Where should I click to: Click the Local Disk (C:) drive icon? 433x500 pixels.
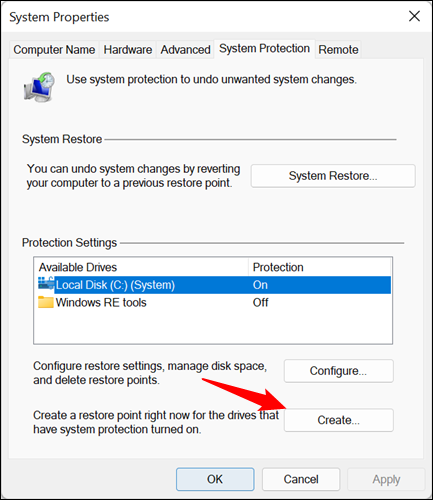(x=46, y=284)
